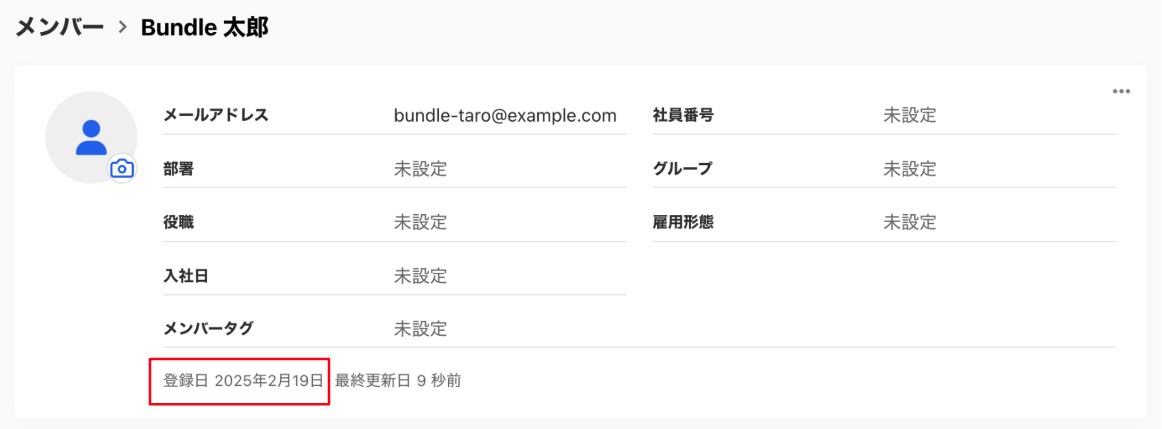Go back to メンバー breadcrumb

click(60, 28)
